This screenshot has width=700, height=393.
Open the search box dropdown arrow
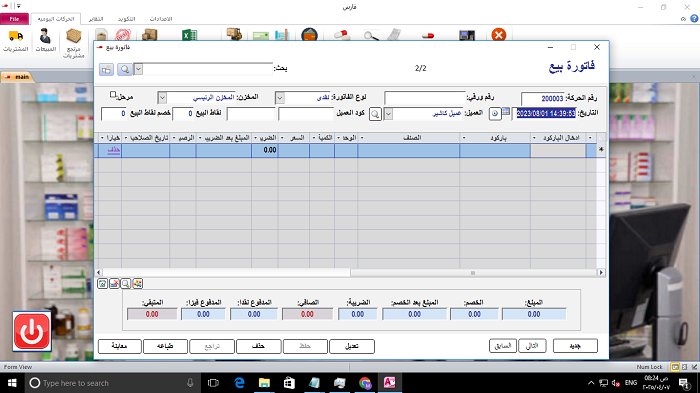[138, 69]
